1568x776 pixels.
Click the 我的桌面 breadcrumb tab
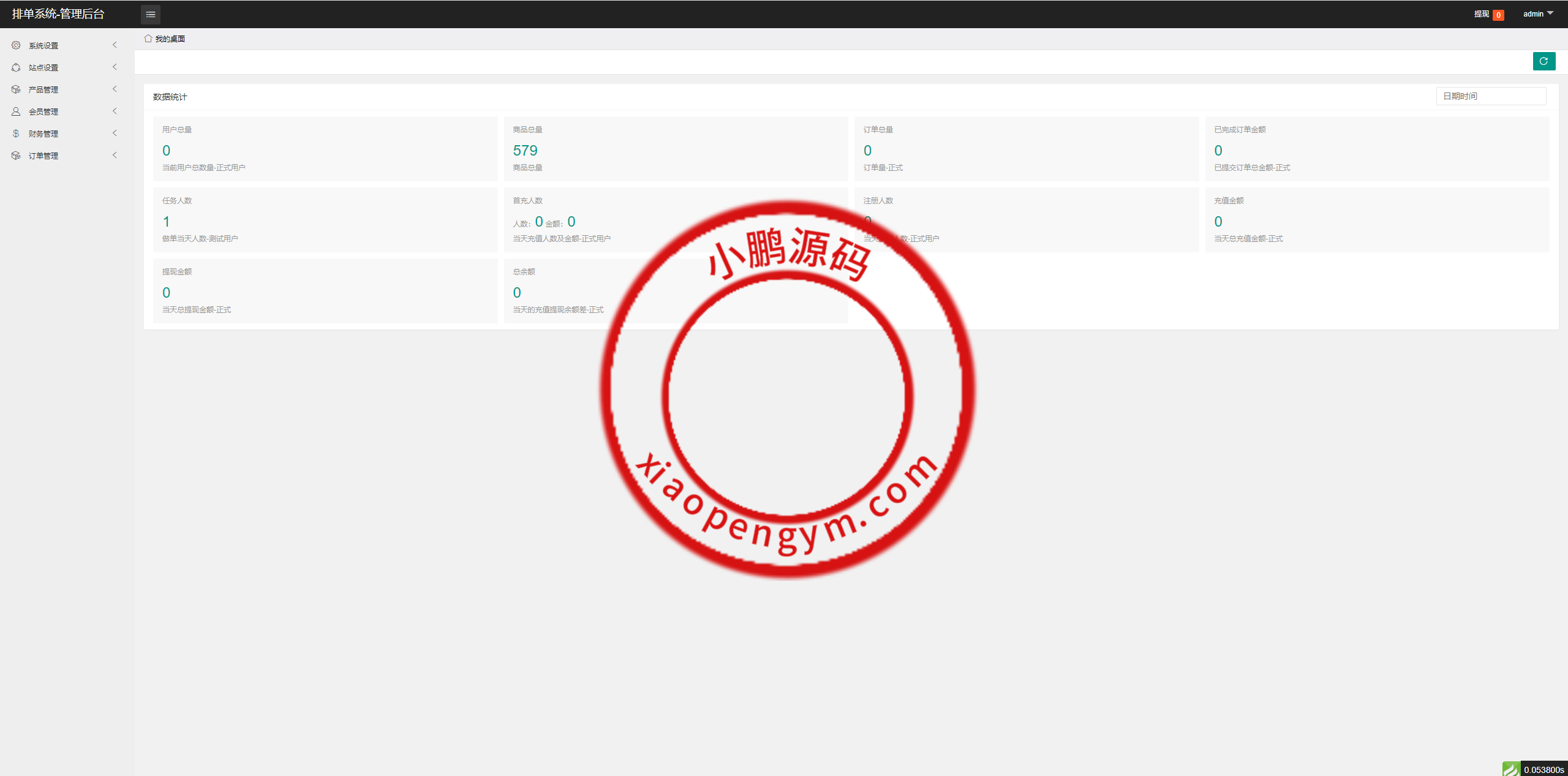(170, 39)
